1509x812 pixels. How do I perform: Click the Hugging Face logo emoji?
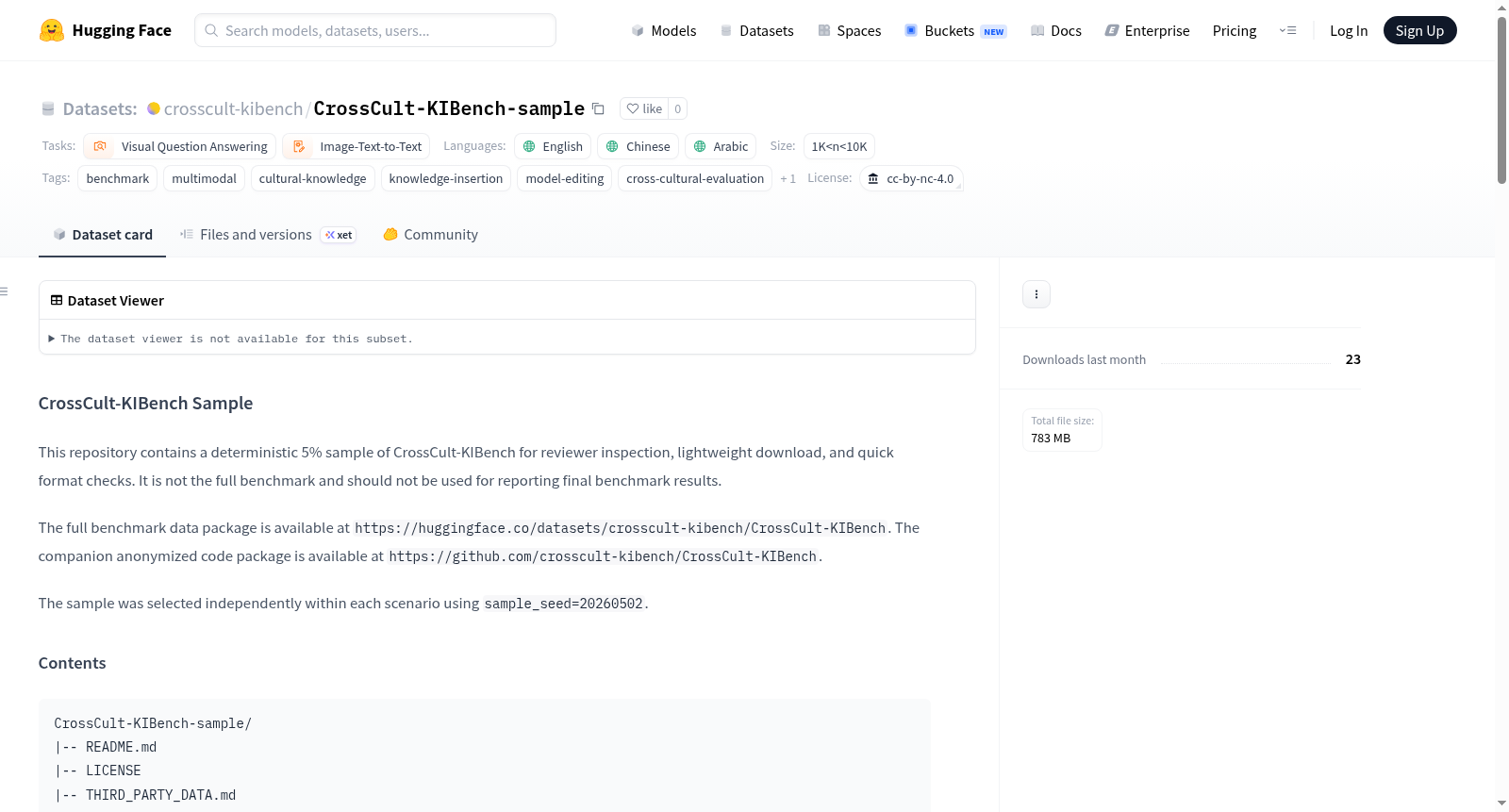click(52, 30)
